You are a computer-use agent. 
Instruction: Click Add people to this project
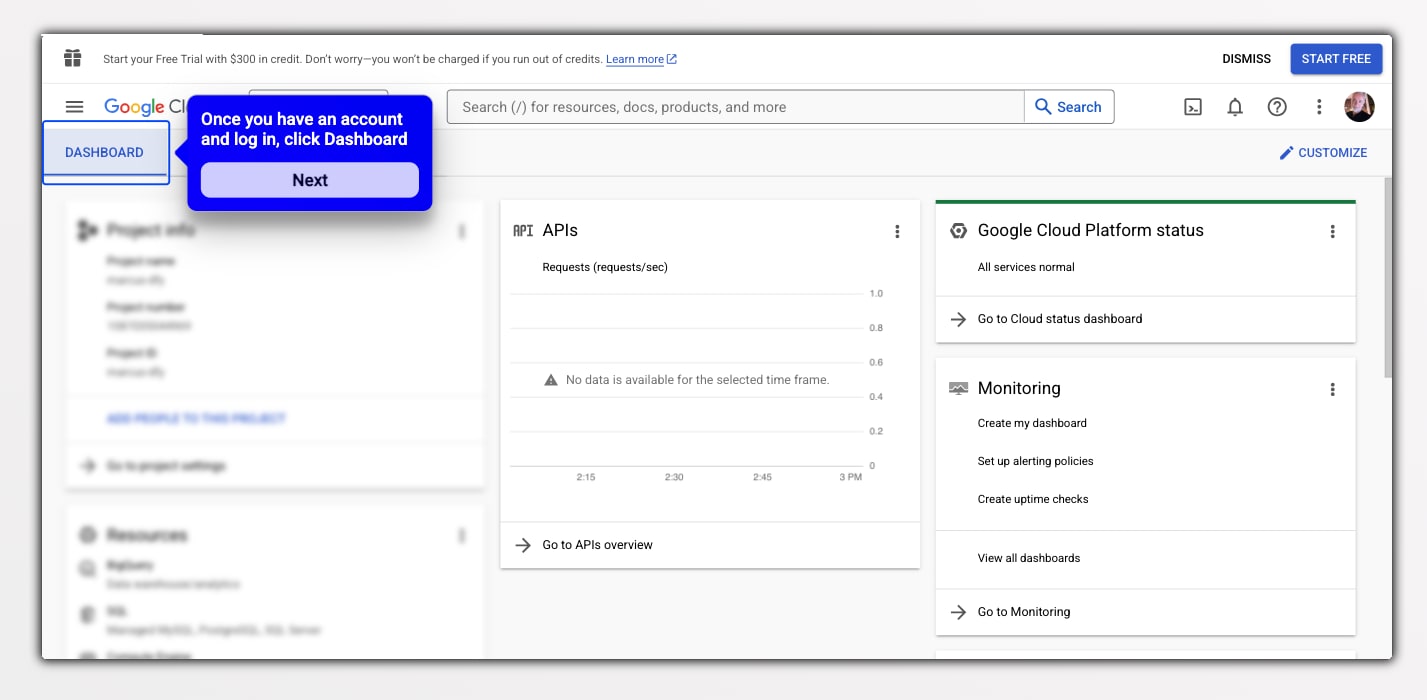coord(196,419)
